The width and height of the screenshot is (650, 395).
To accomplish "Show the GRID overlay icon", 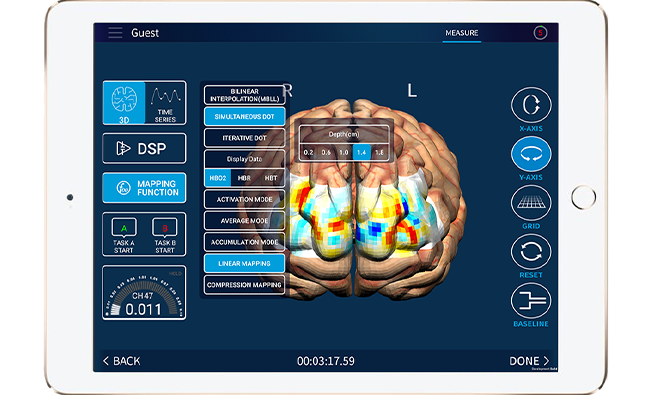I will pos(531,203).
